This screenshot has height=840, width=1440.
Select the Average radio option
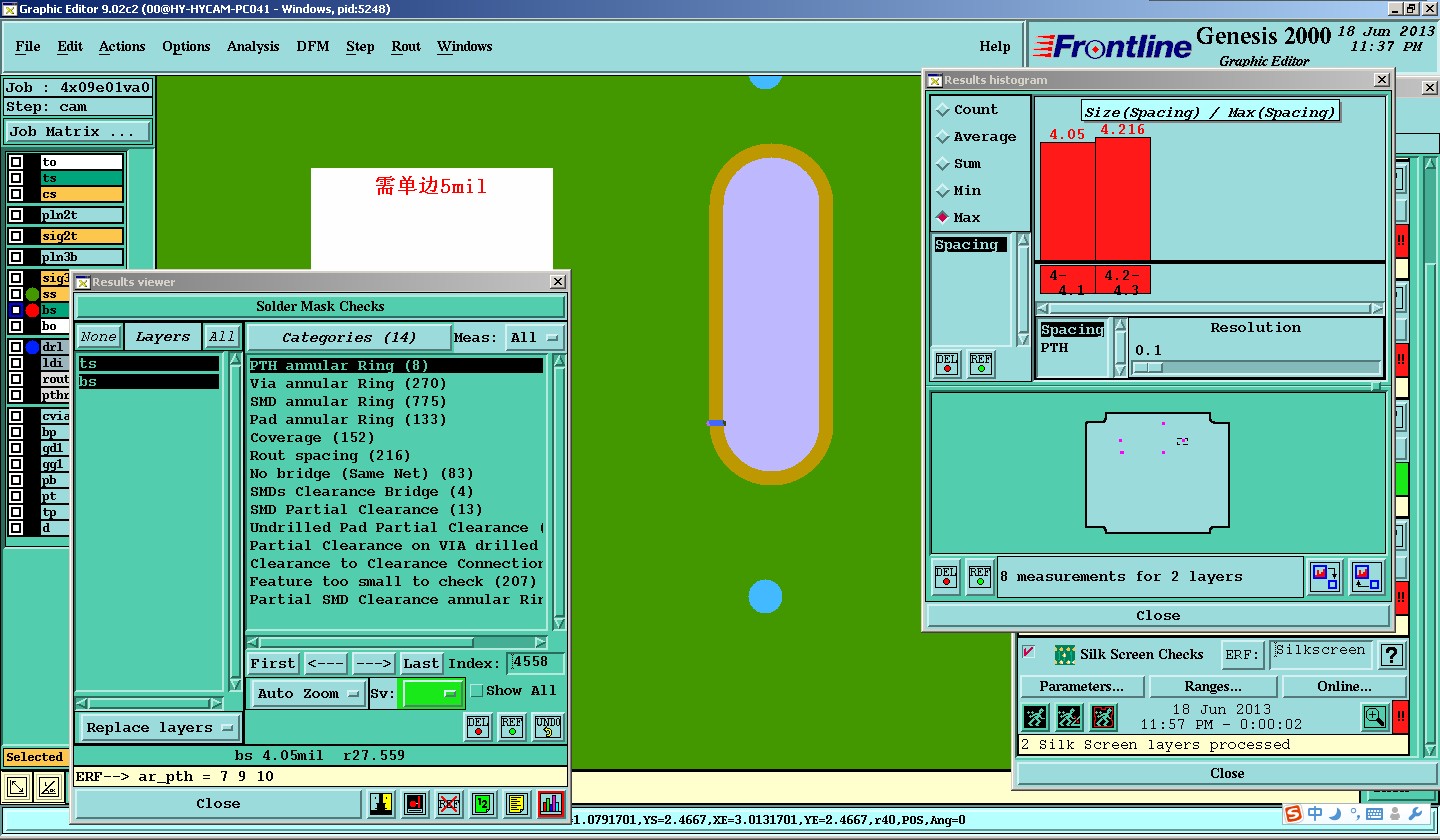(x=943, y=137)
